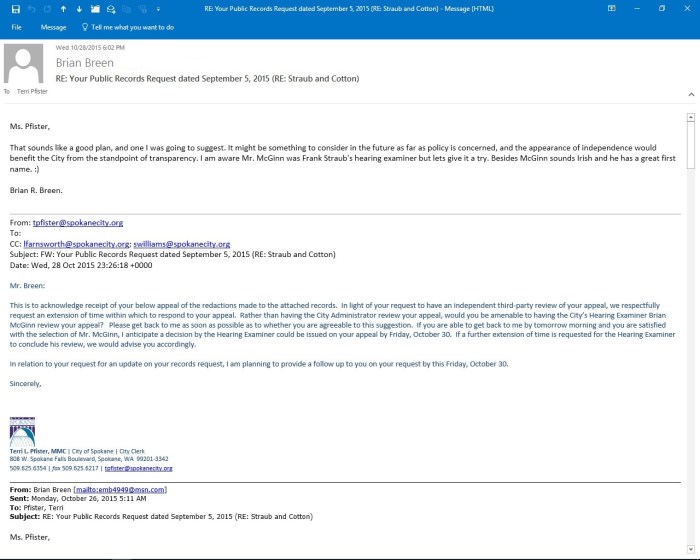Open the File menu
This screenshot has width=700, height=560.
17,28
